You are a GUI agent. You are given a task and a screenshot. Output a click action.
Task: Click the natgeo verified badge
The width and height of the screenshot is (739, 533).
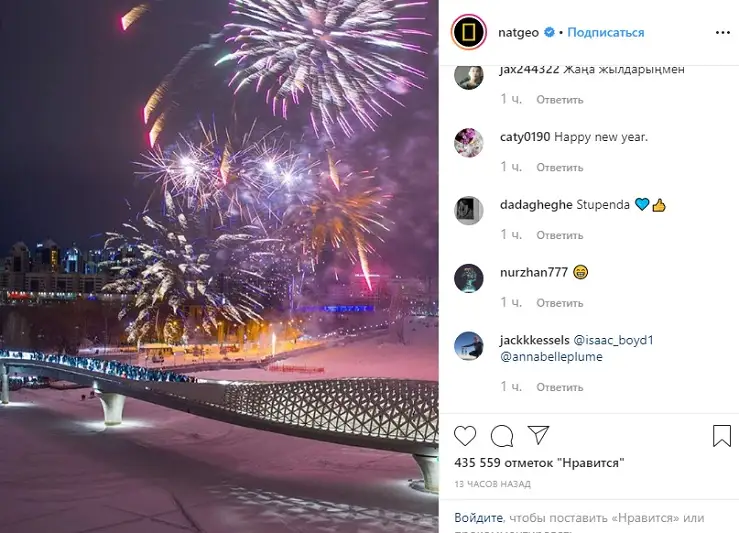[x=550, y=33]
